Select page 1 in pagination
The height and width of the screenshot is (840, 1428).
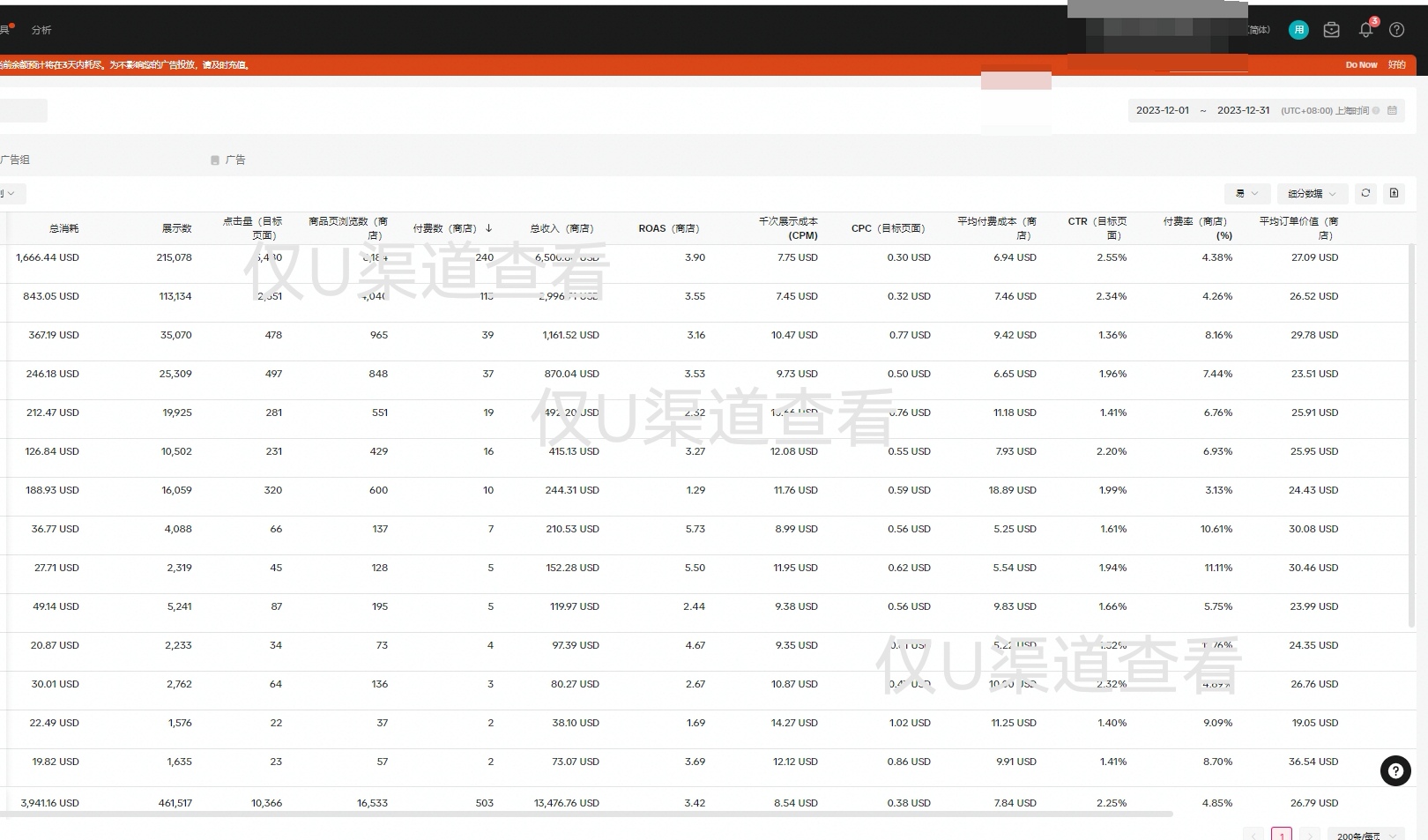1282,835
